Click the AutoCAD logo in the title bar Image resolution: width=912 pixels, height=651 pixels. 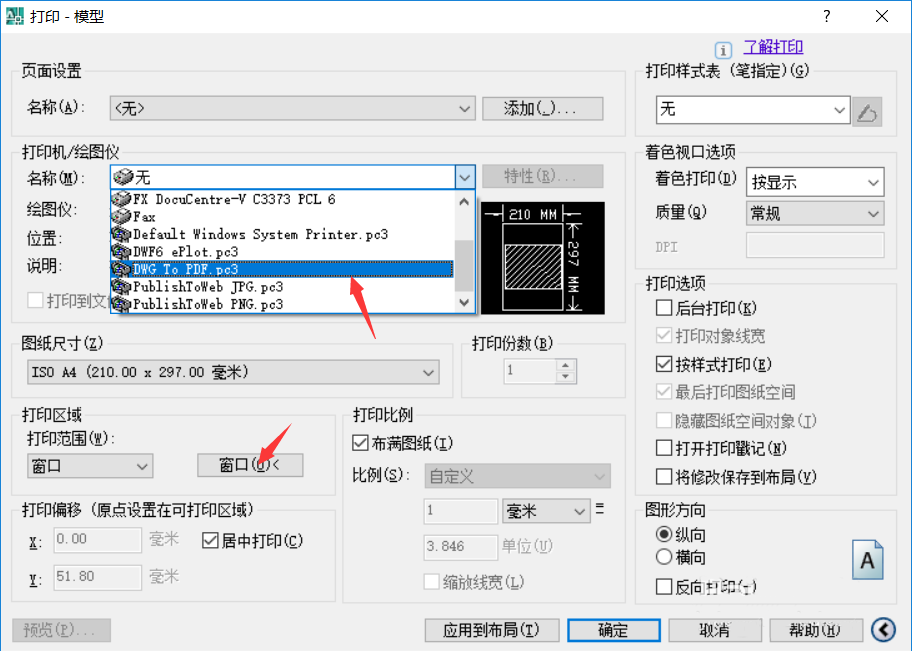point(17,16)
